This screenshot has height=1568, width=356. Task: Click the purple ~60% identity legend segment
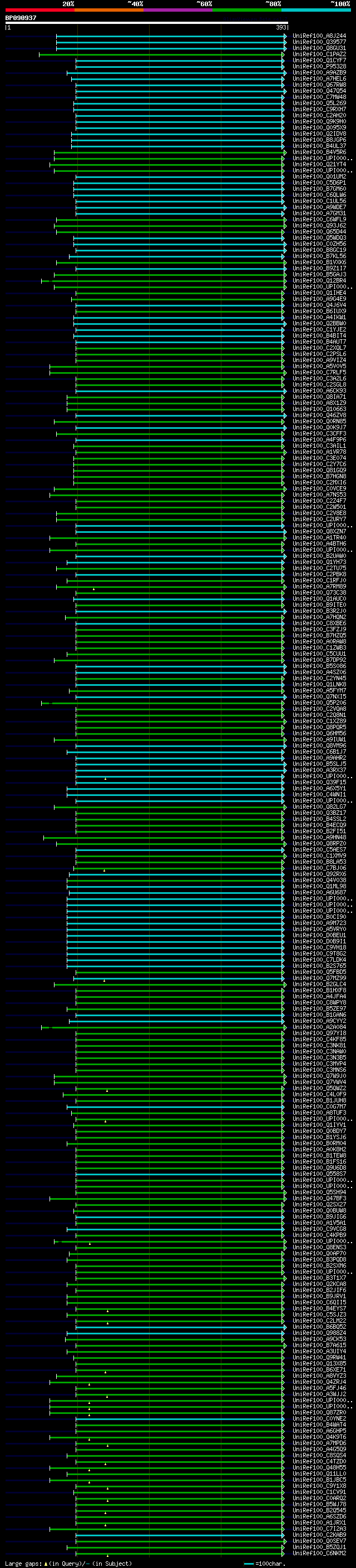(x=179, y=10)
